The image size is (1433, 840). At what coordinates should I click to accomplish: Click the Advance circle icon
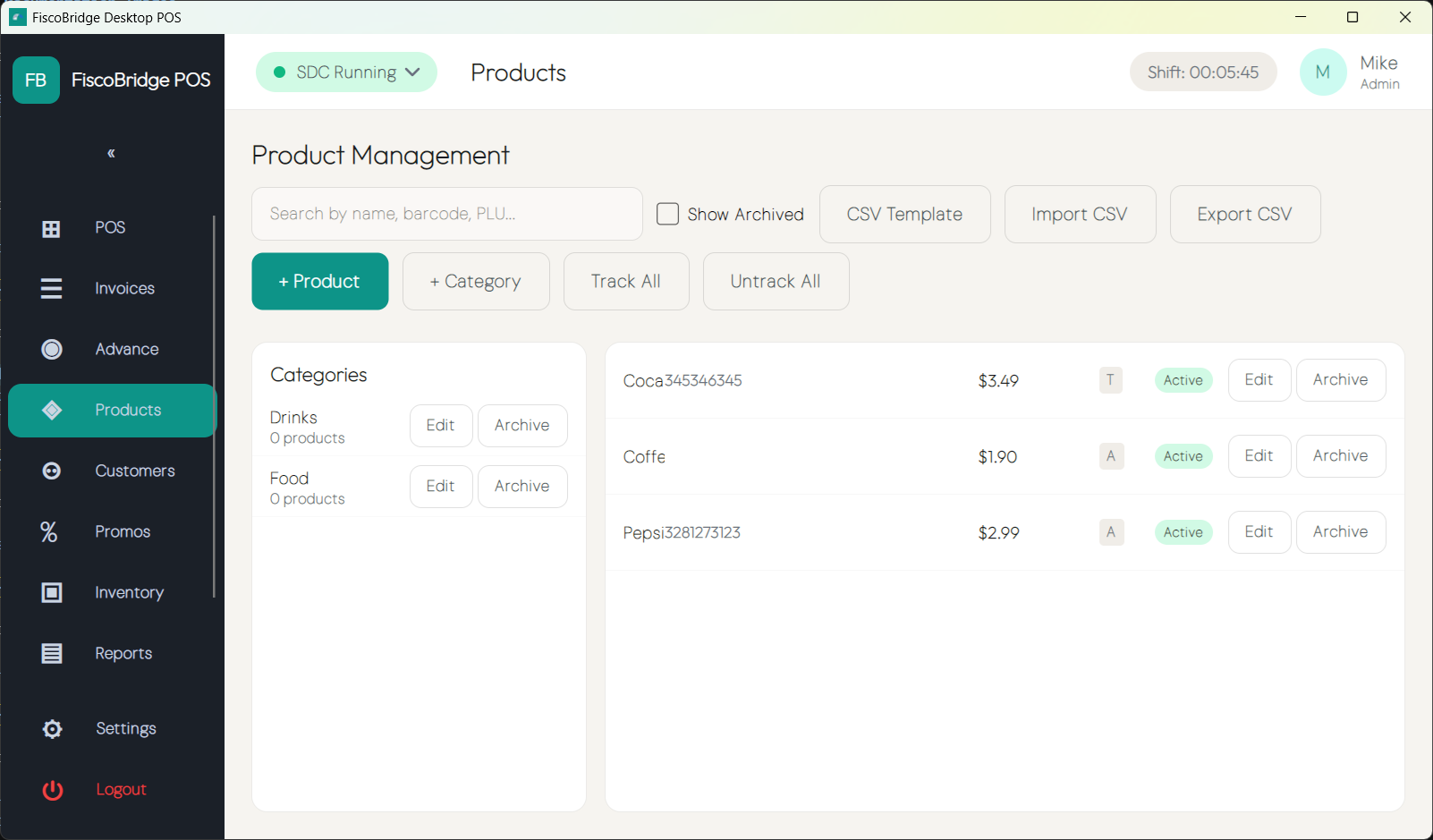coord(52,349)
